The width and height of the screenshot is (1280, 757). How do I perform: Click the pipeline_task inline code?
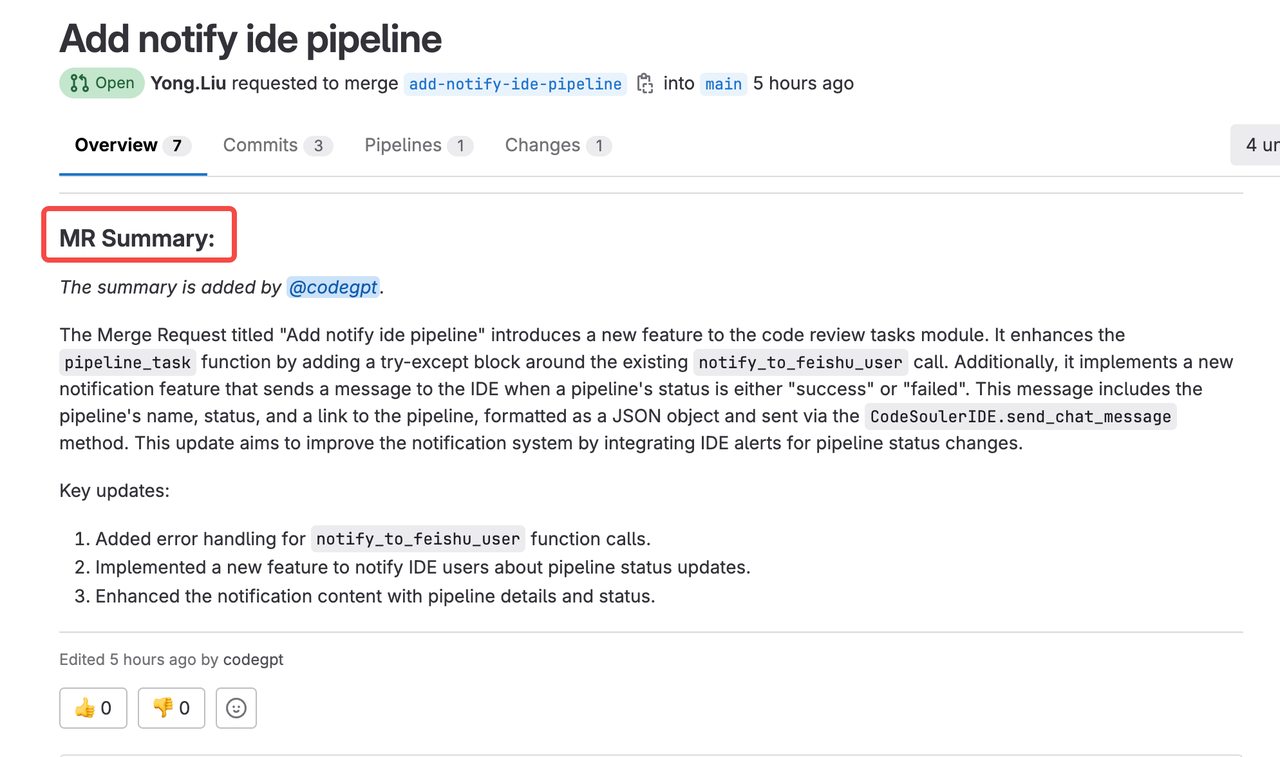point(128,362)
